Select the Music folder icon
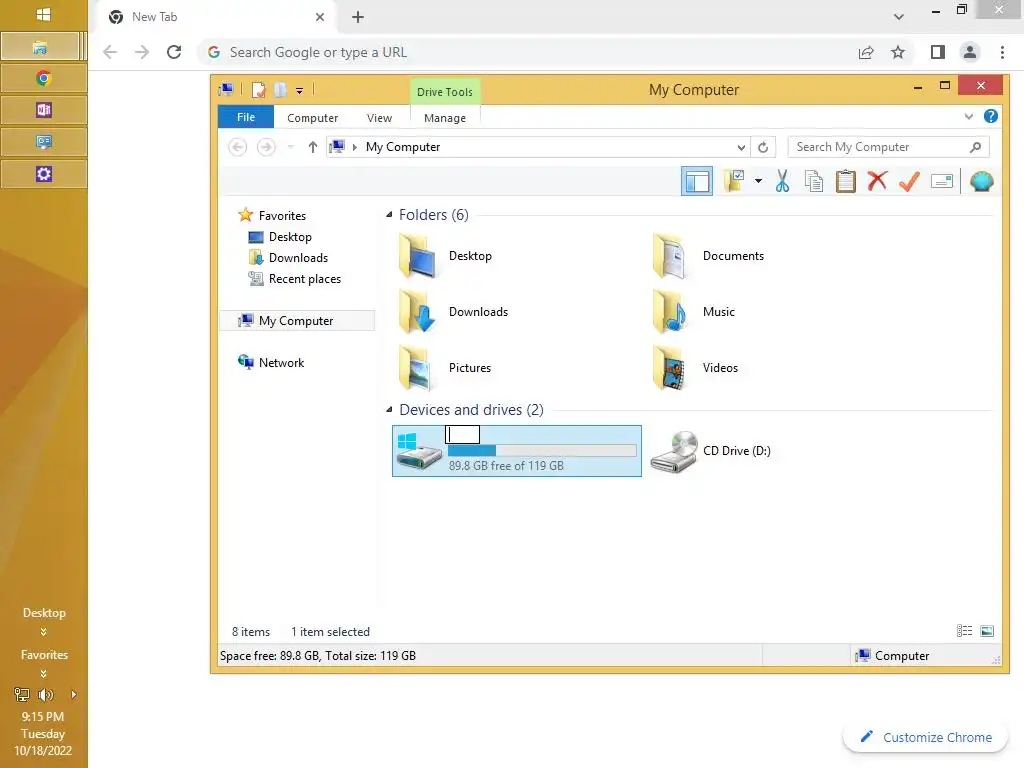Viewport: 1024px width, 768px height. tap(670, 312)
